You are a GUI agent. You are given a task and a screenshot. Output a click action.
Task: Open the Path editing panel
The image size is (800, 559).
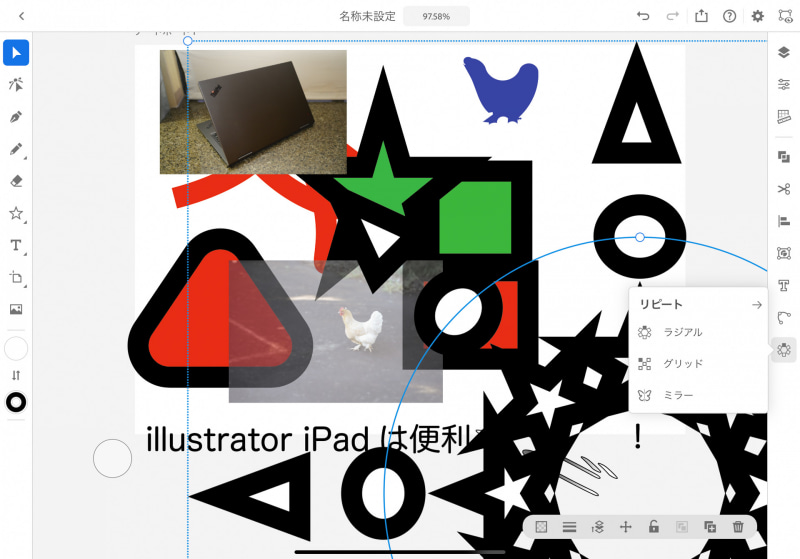pyautogui.click(x=784, y=318)
